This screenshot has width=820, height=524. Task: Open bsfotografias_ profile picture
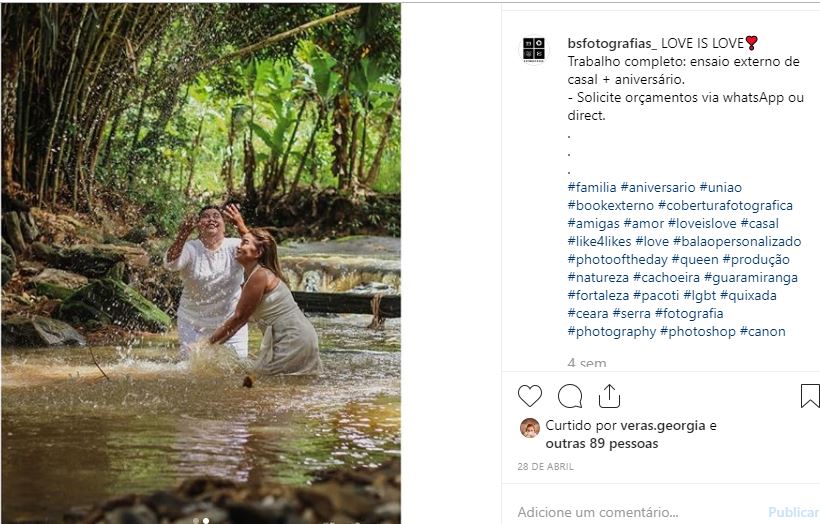[534, 50]
